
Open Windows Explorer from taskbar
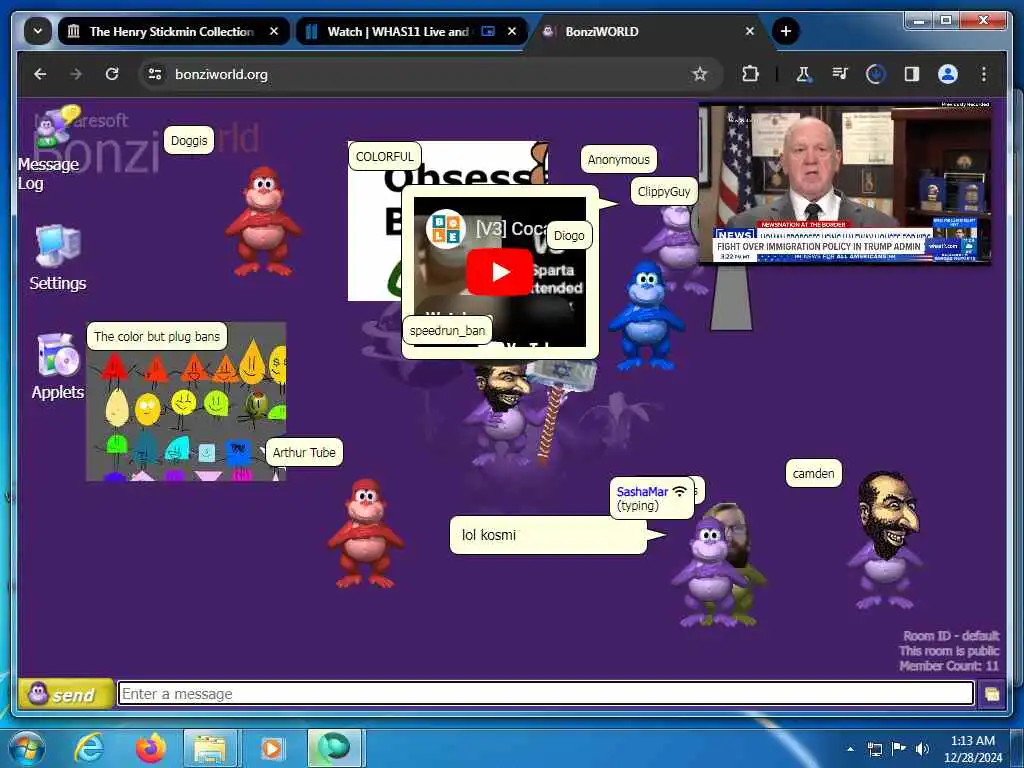tap(210, 748)
